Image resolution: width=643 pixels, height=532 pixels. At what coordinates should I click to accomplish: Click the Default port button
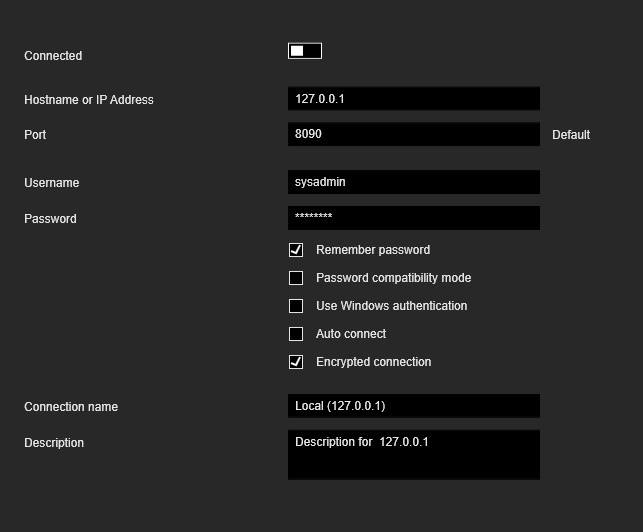coord(571,135)
